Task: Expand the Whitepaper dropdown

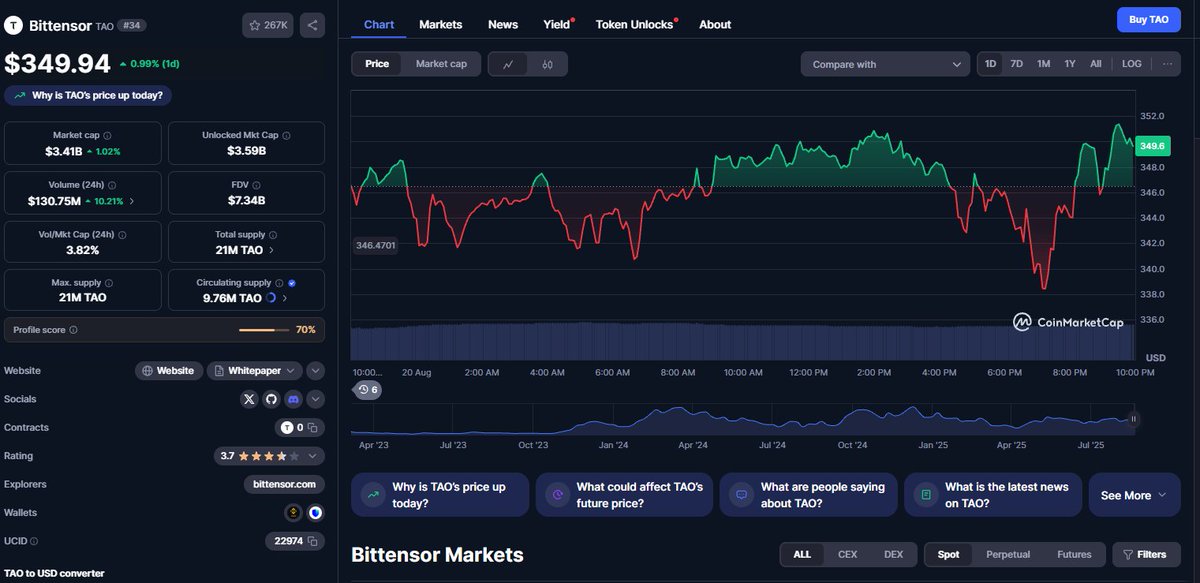Action: click(x=255, y=370)
